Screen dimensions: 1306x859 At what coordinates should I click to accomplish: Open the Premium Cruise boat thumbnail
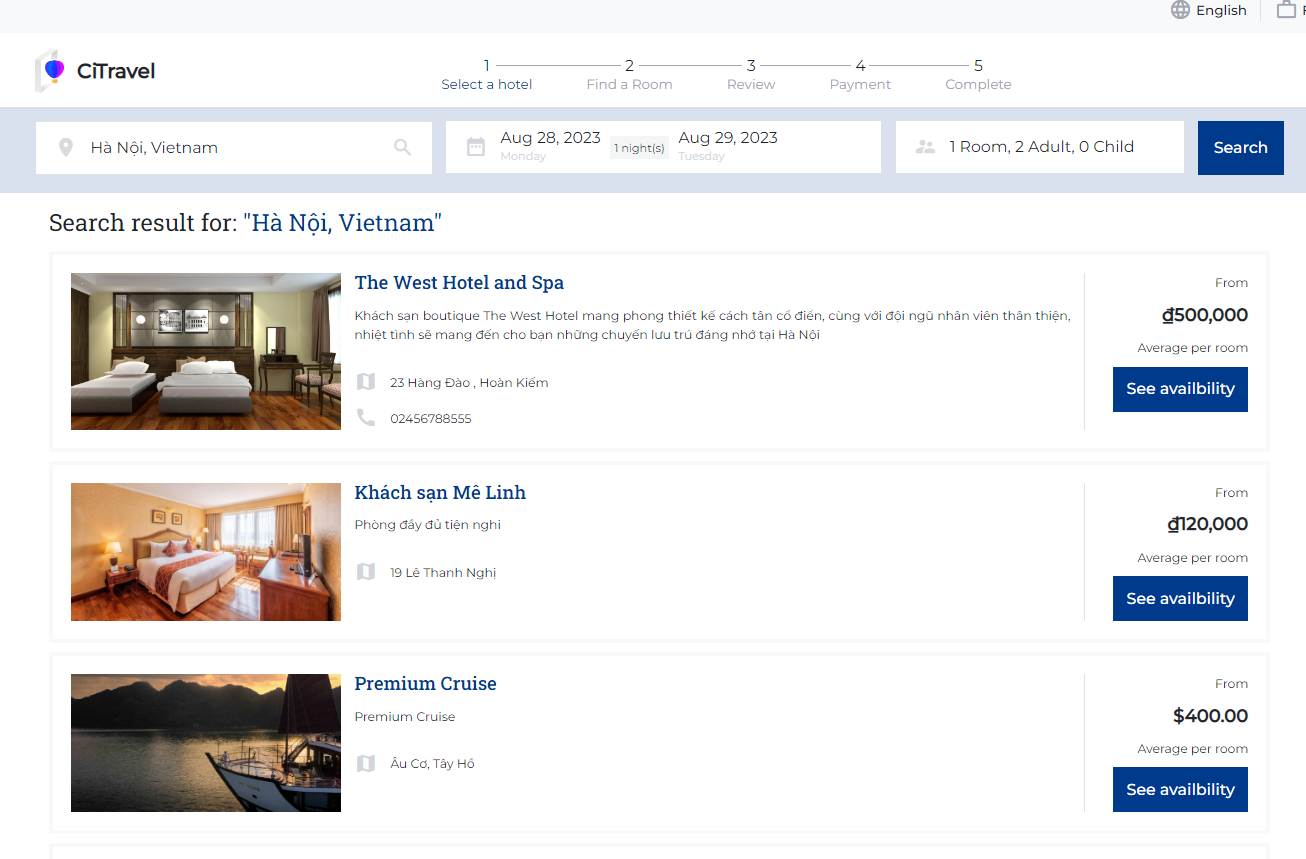(x=206, y=743)
